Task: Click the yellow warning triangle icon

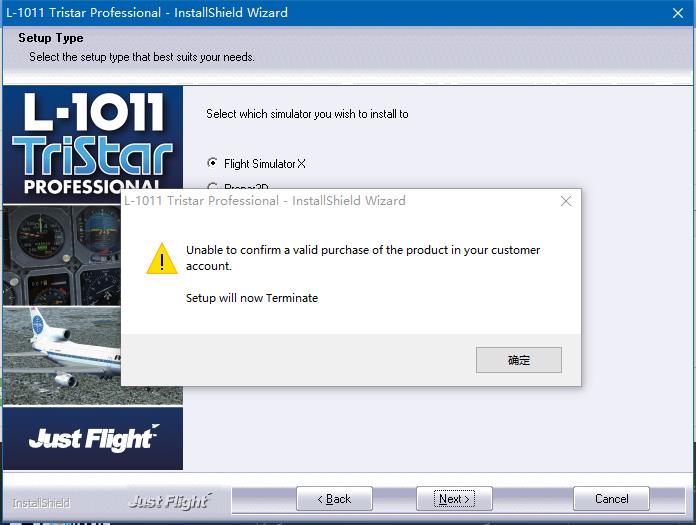Action: point(161,258)
